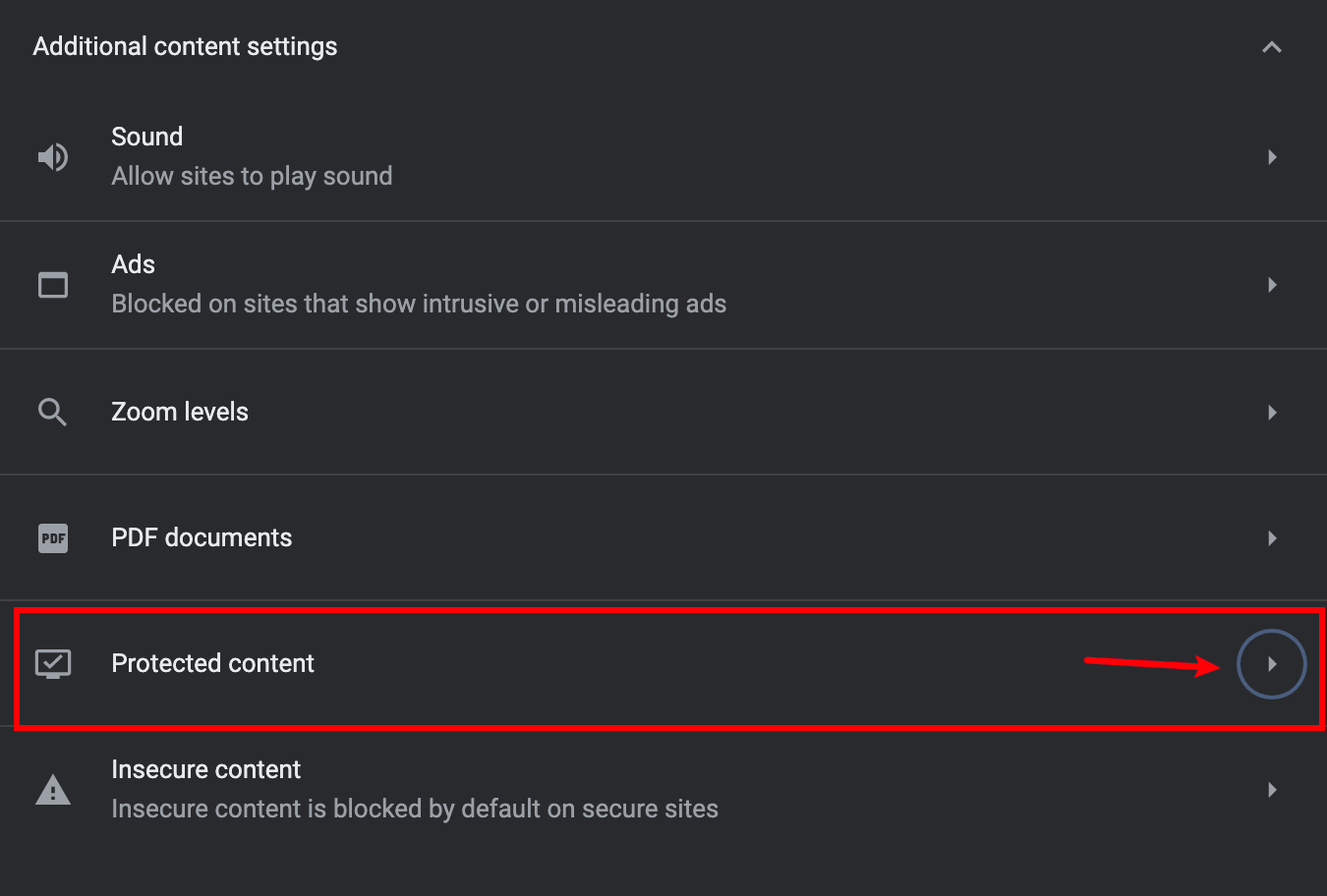1327x896 pixels.
Task: Click the magnifying glass icon for Zoom levels
Action: (52, 412)
